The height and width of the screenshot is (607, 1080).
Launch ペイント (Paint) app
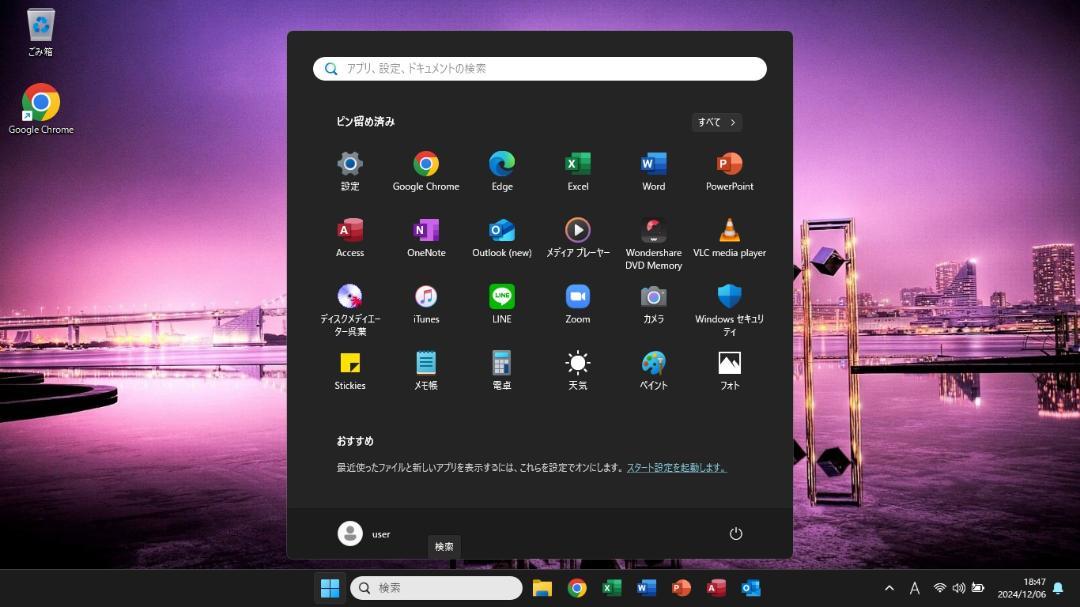pyautogui.click(x=653, y=371)
